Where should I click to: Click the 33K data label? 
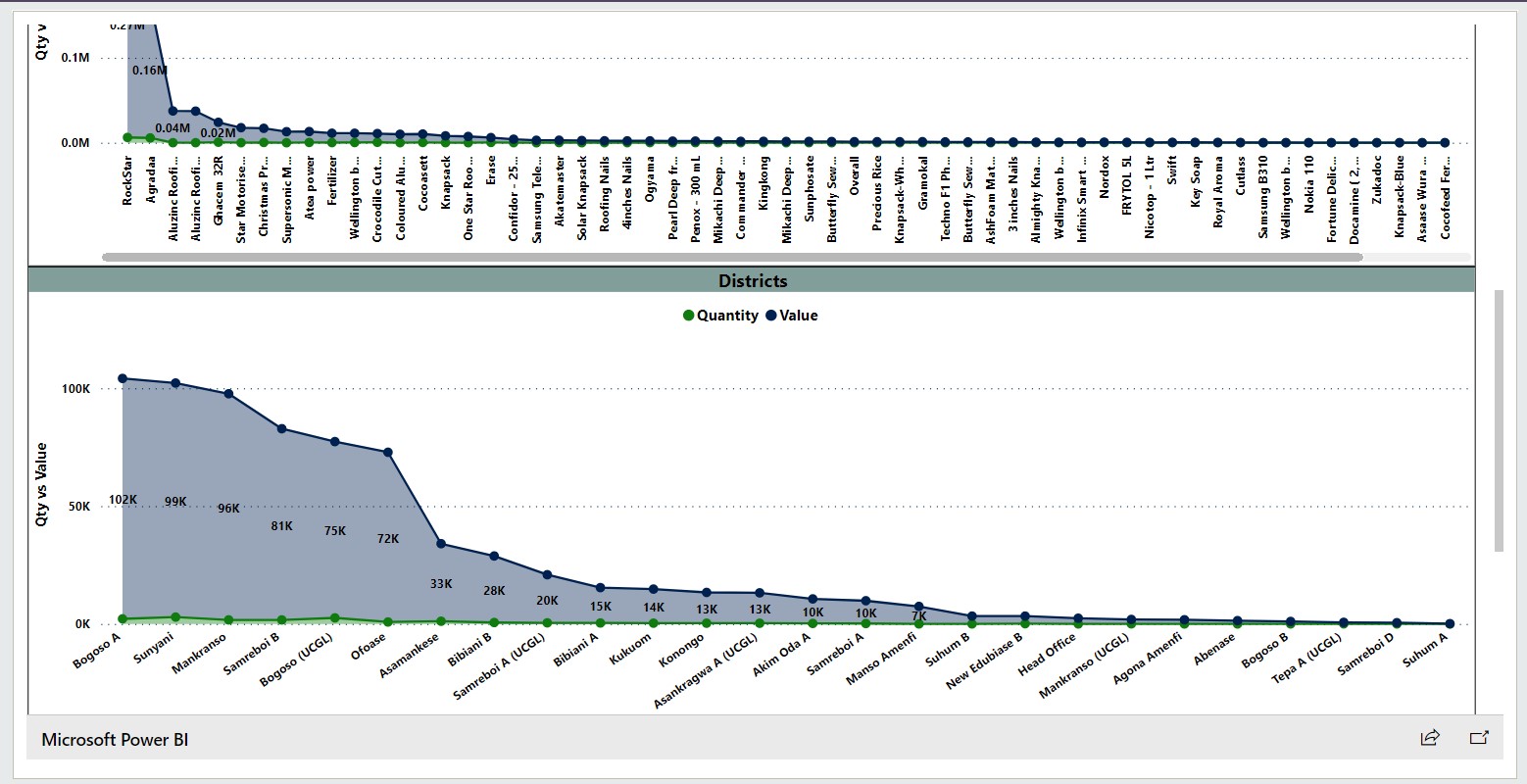(441, 584)
